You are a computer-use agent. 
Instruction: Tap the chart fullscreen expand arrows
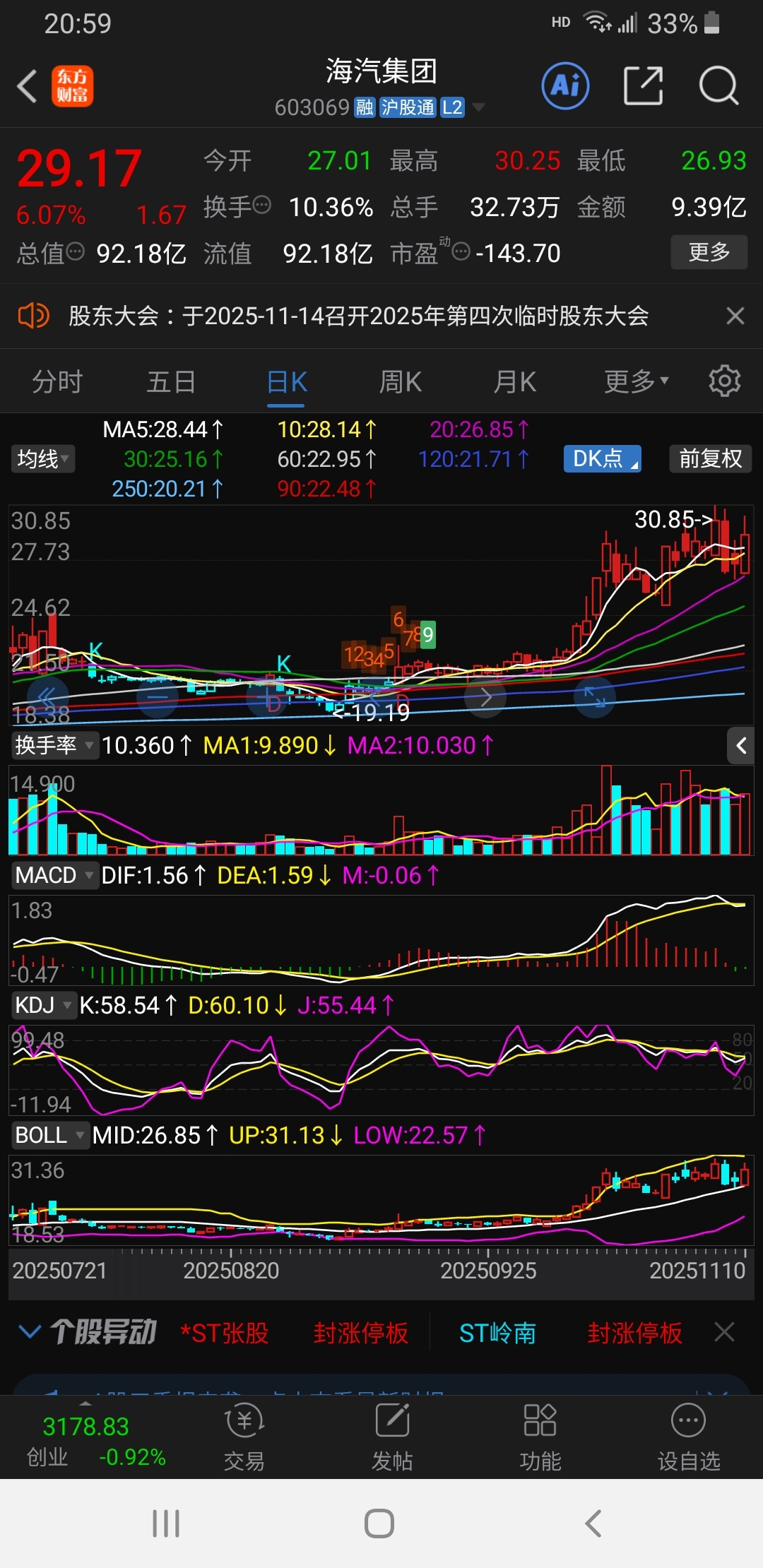click(x=595, y=697)
